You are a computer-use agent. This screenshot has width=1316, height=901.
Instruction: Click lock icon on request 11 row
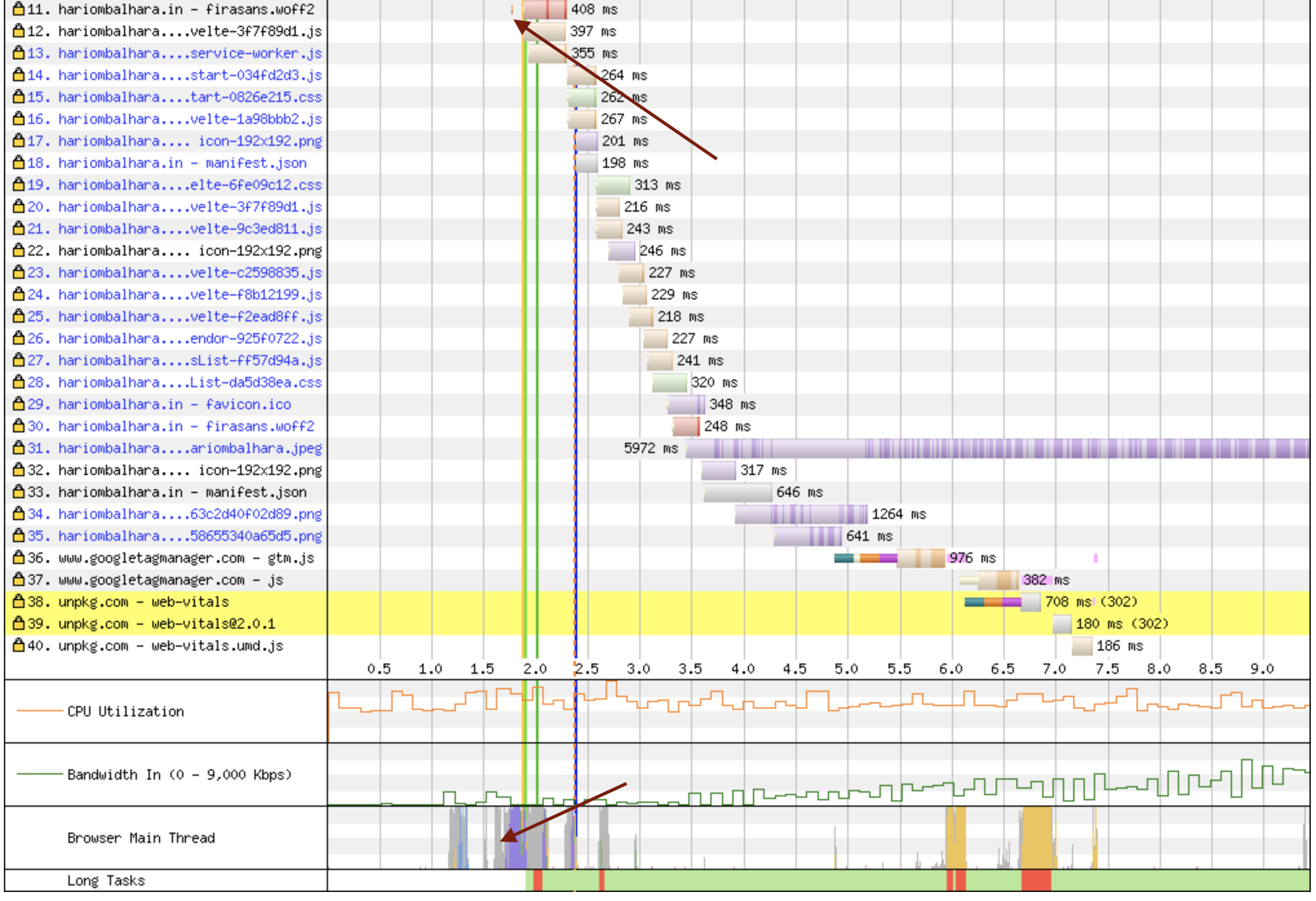[19, 9]
